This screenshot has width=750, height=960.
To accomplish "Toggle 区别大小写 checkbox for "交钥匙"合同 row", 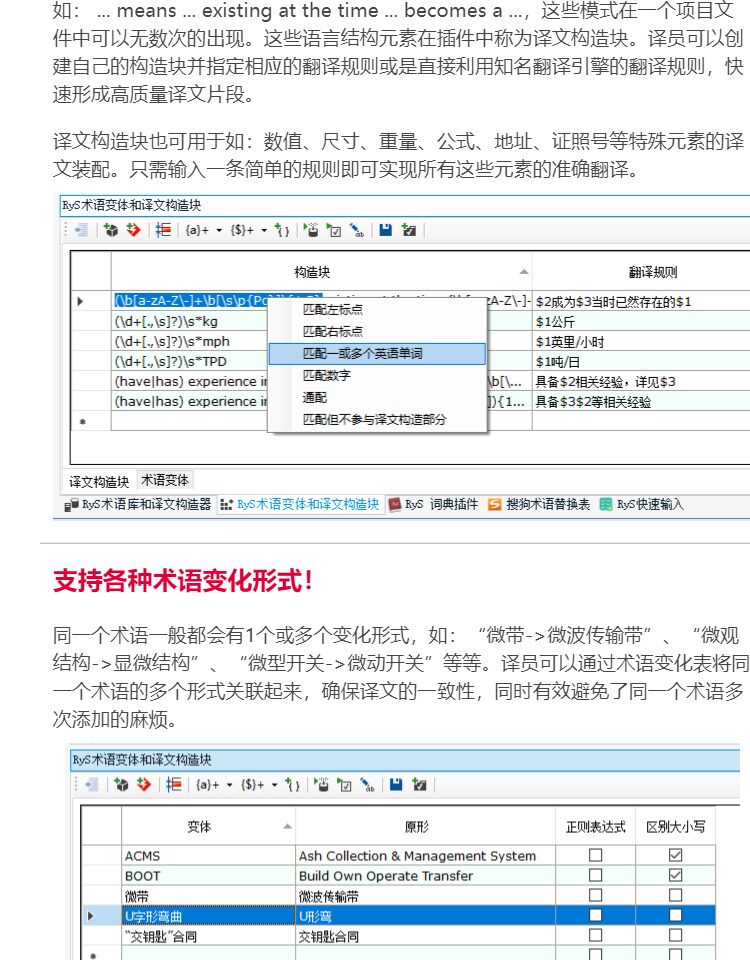I will (675, 936).
